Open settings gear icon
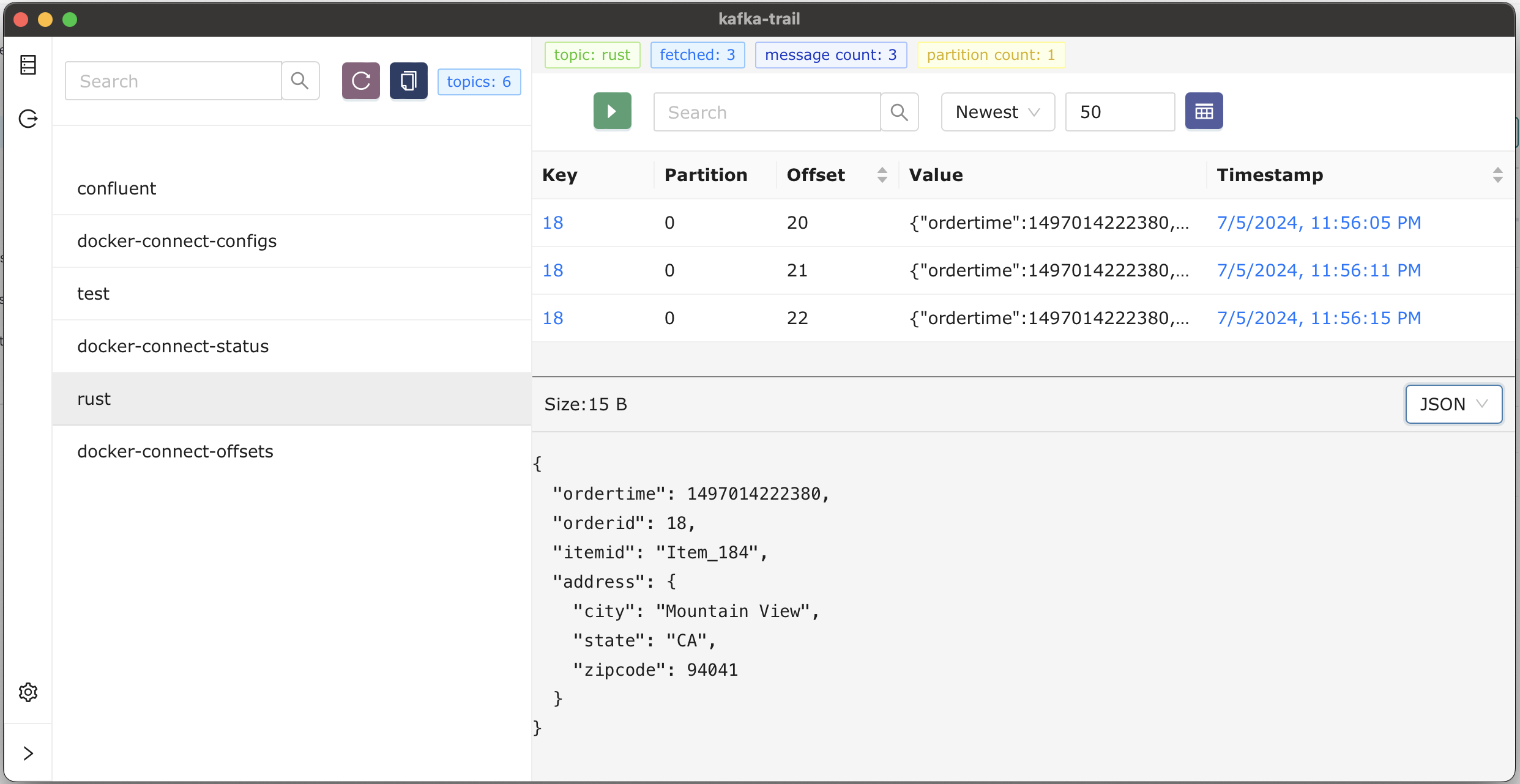Viewport: 1520px width, 784px height. [x=28, y=692]
